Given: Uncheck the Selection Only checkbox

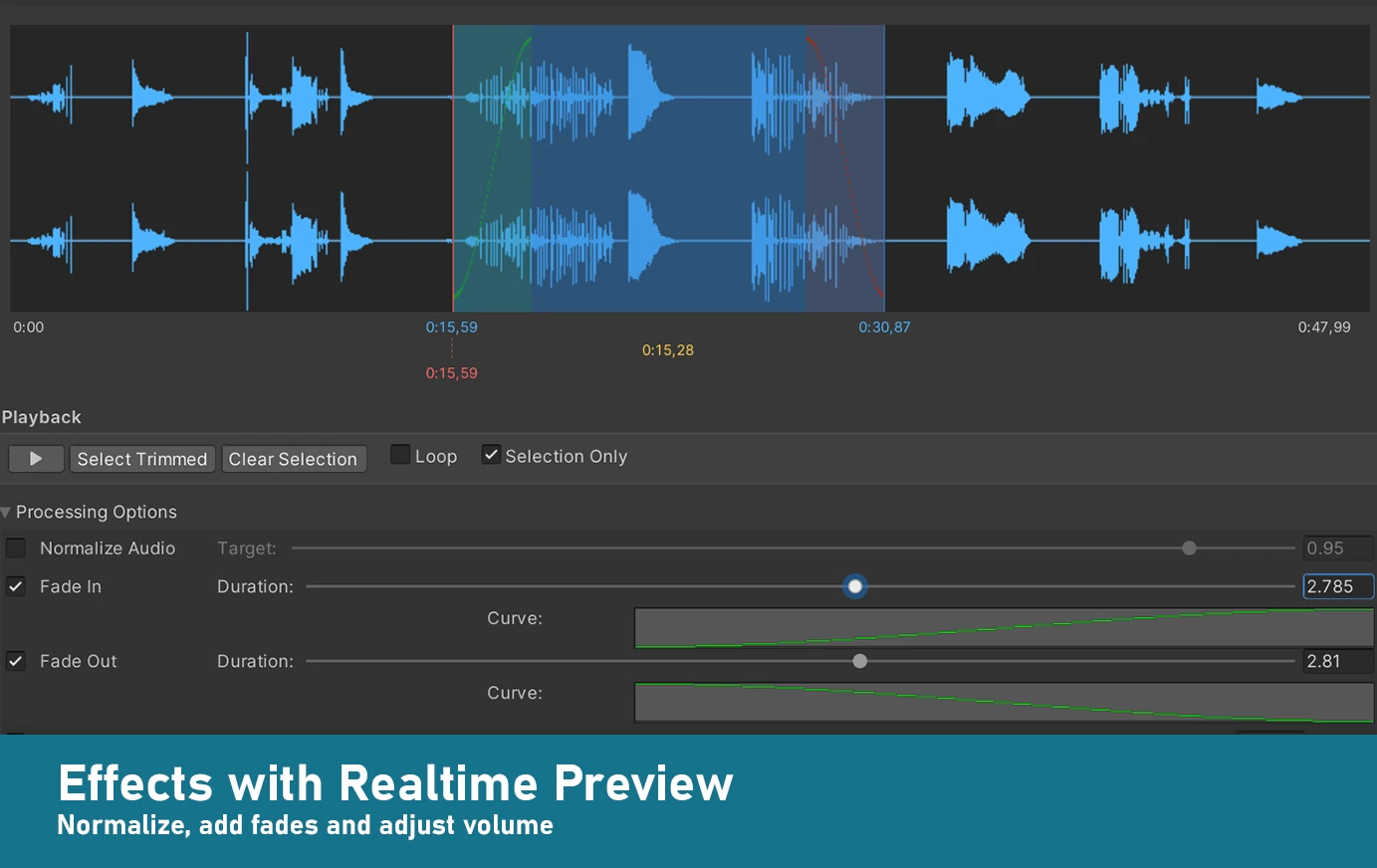Looking at the screenshot, I should (491, 455).
